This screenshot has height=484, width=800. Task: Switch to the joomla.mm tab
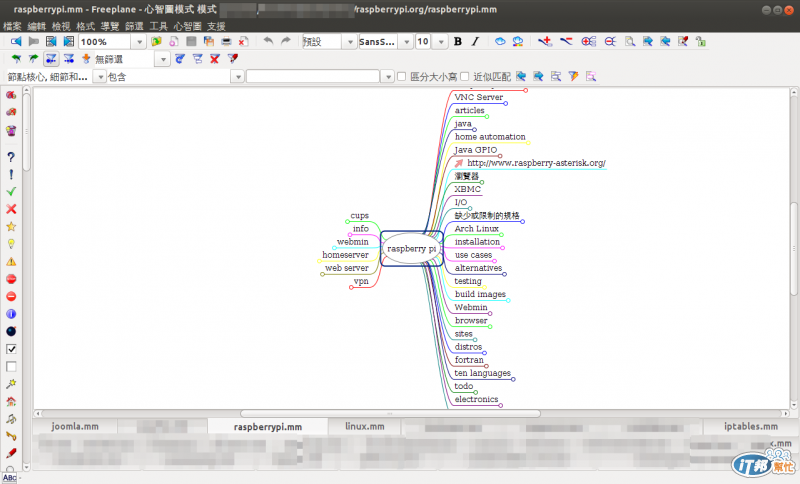(x=75, y=426)
